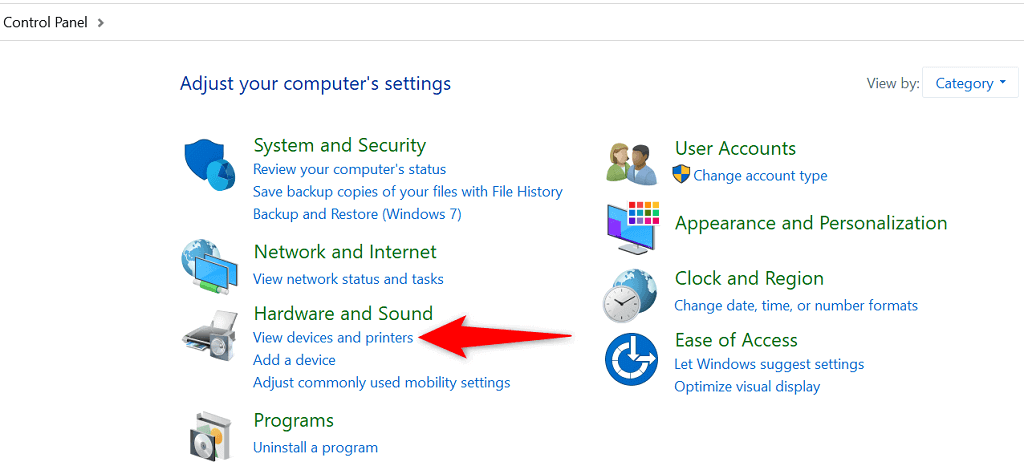Viewport: 1024px width, 466px height.
Task: Click Uninstall a program link
Action: (315, 448)
